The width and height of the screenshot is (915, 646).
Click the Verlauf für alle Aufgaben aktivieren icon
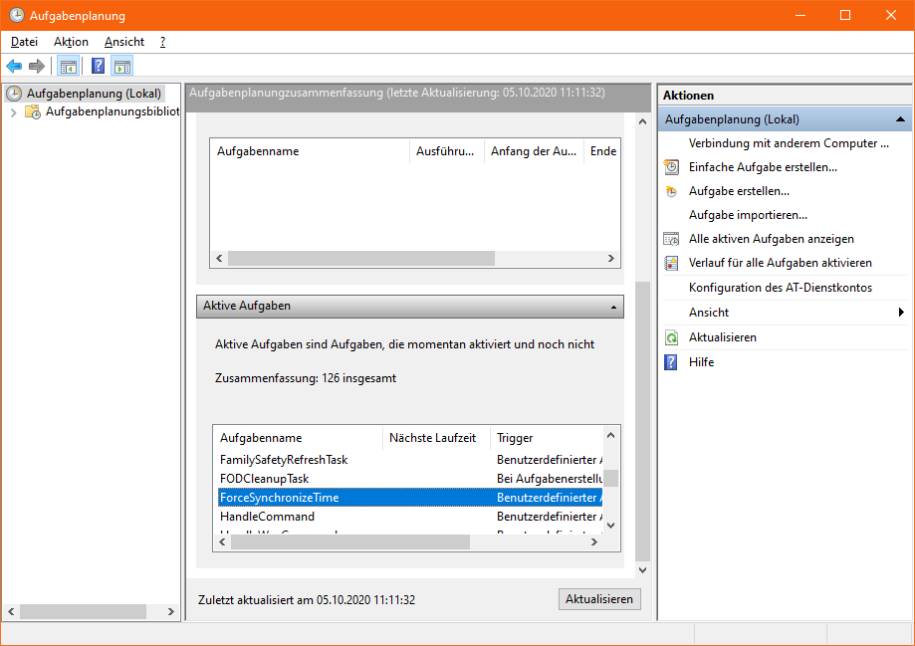(672, 263)
